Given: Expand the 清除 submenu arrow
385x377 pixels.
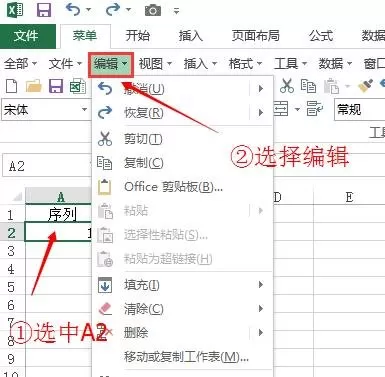Looking at the screenshot, I should point(261,309).
